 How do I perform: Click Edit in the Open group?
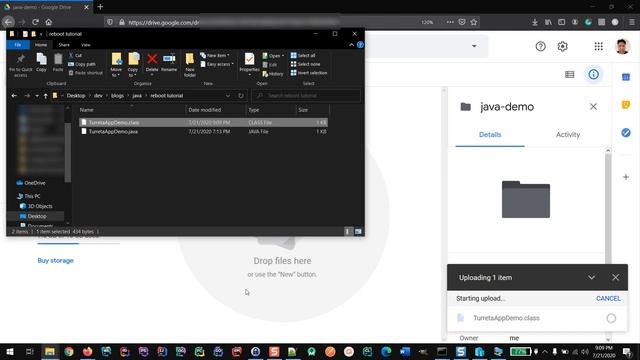coord(270,64)
